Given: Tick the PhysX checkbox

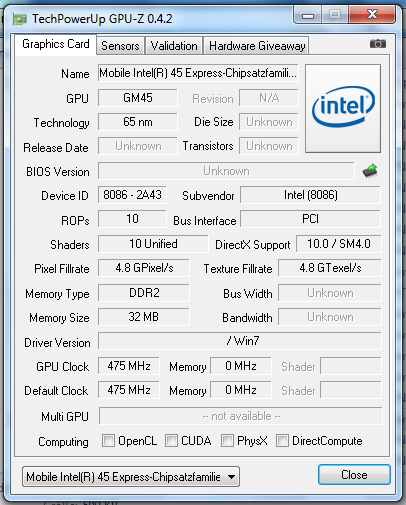Looking at the screenshot, I should [227, 440].
